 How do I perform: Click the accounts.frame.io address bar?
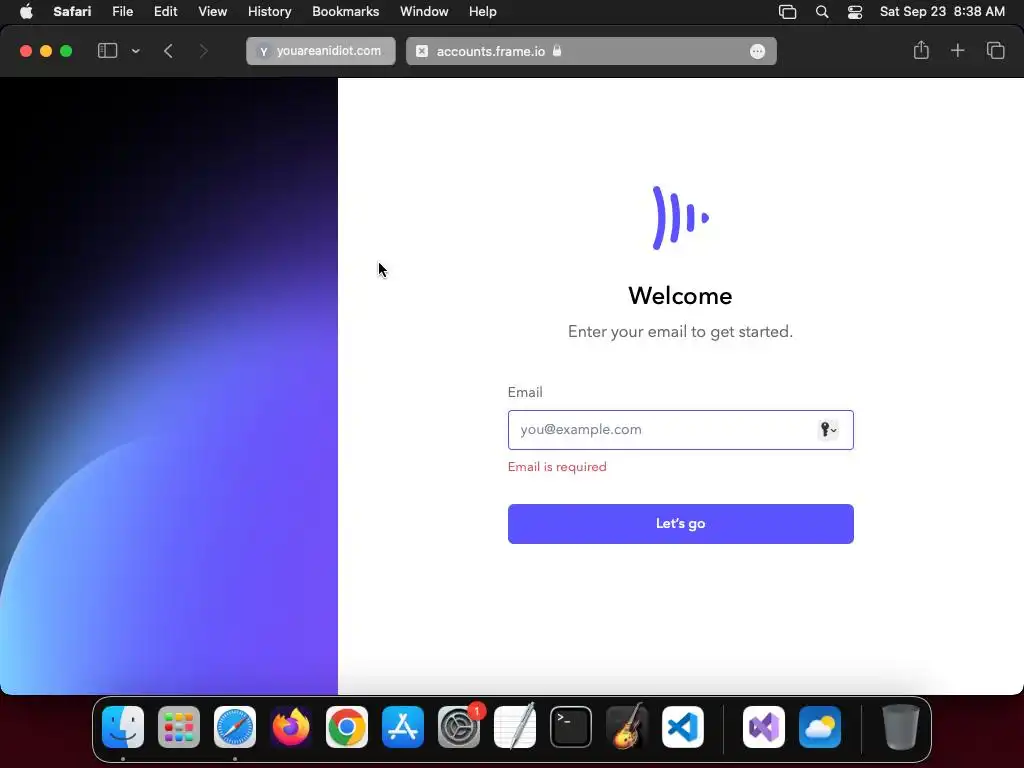click(x=591, y=51)
